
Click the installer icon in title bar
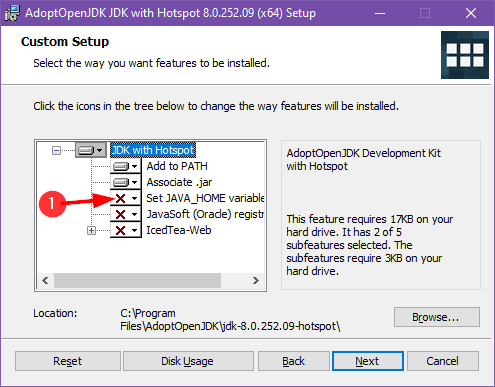12,13
